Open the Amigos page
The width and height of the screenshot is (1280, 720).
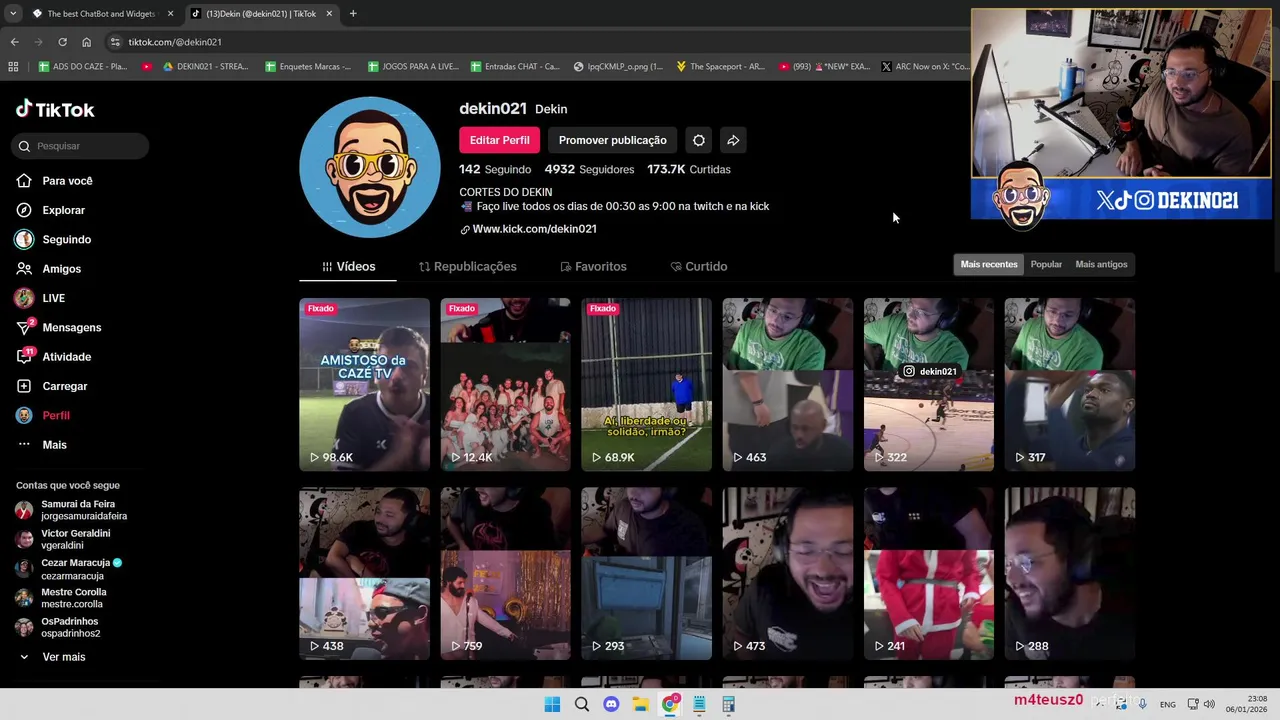(49, 269)
